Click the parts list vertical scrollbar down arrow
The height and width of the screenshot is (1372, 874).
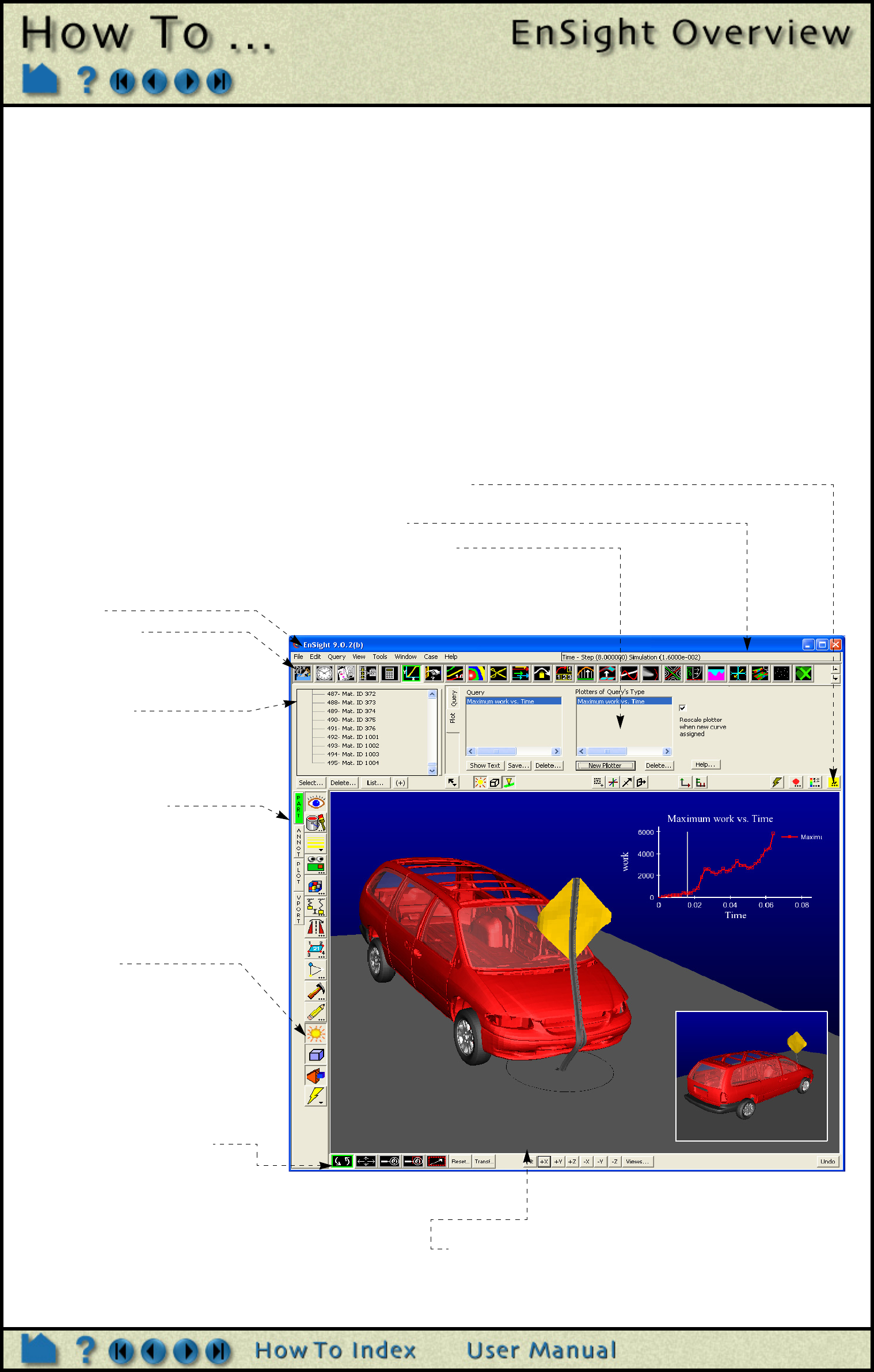click(432, 770)
